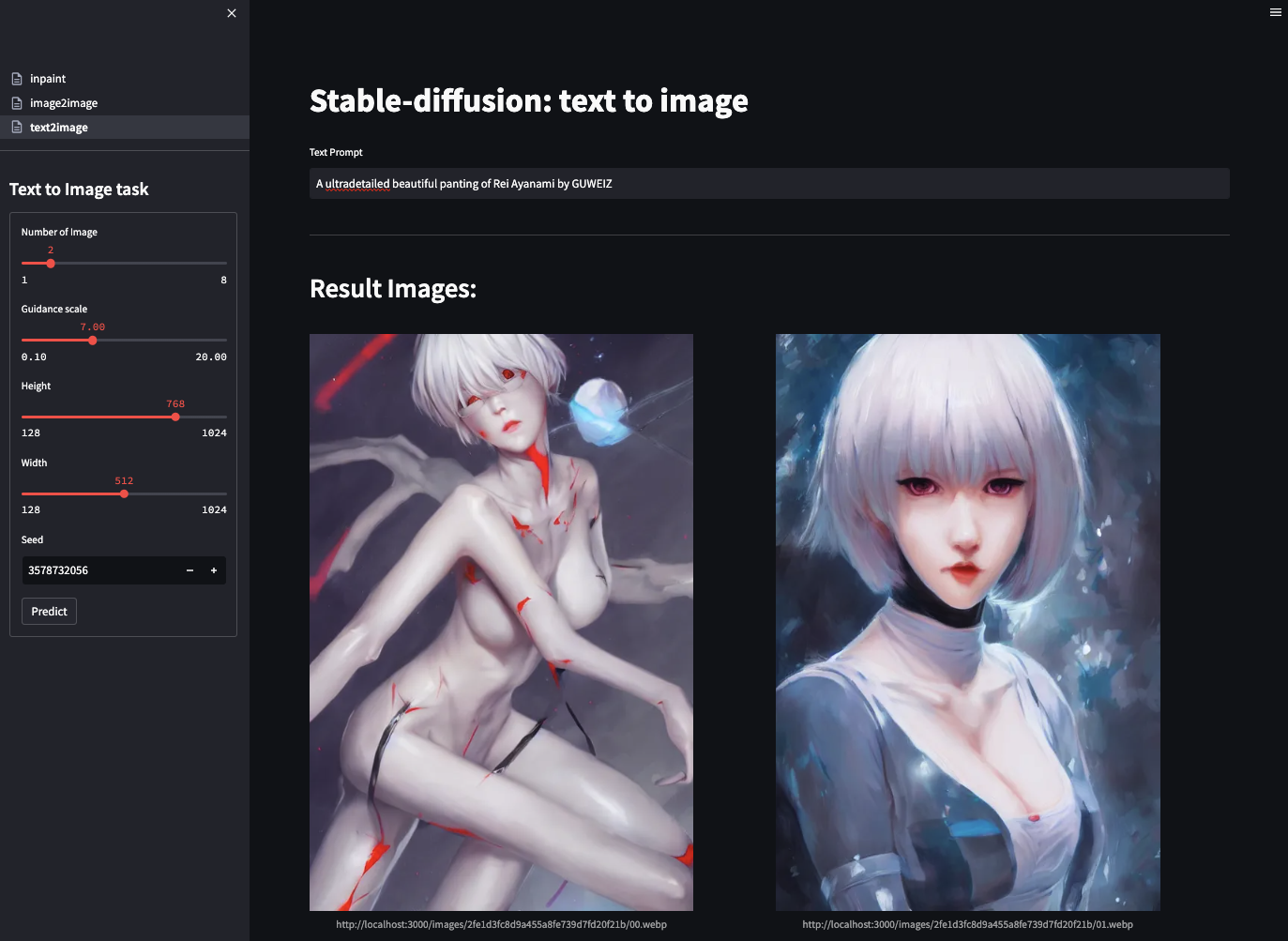Screen dimensions: 1288x941
Task: Click the Number of Image label
Action: point(59,232)
